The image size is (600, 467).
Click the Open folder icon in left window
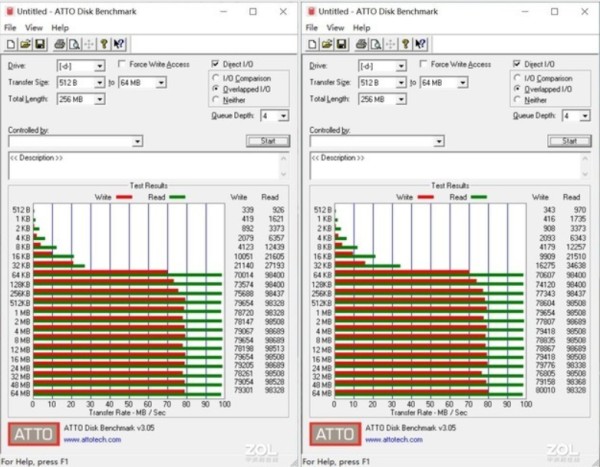pos(24,44)
